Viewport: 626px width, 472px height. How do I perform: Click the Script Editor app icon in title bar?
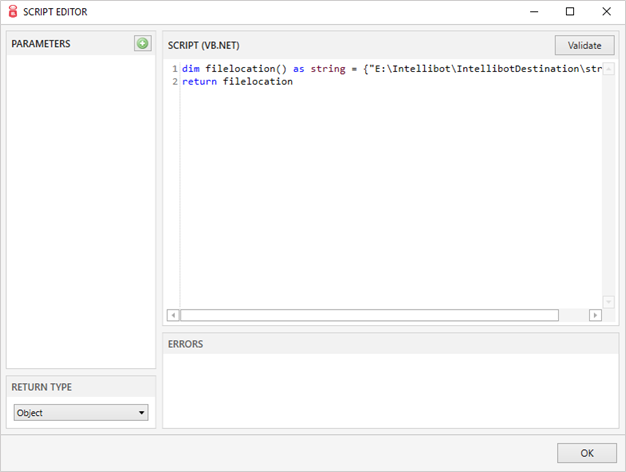coord(13,12)
